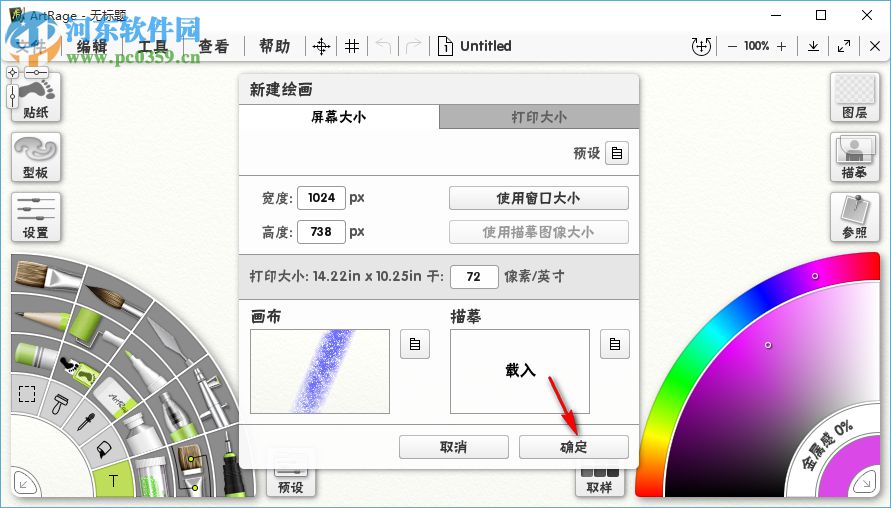This screenshot has height=508, width=891.
Task: Open the 型板 stencils panel
Action: point(36,157)
